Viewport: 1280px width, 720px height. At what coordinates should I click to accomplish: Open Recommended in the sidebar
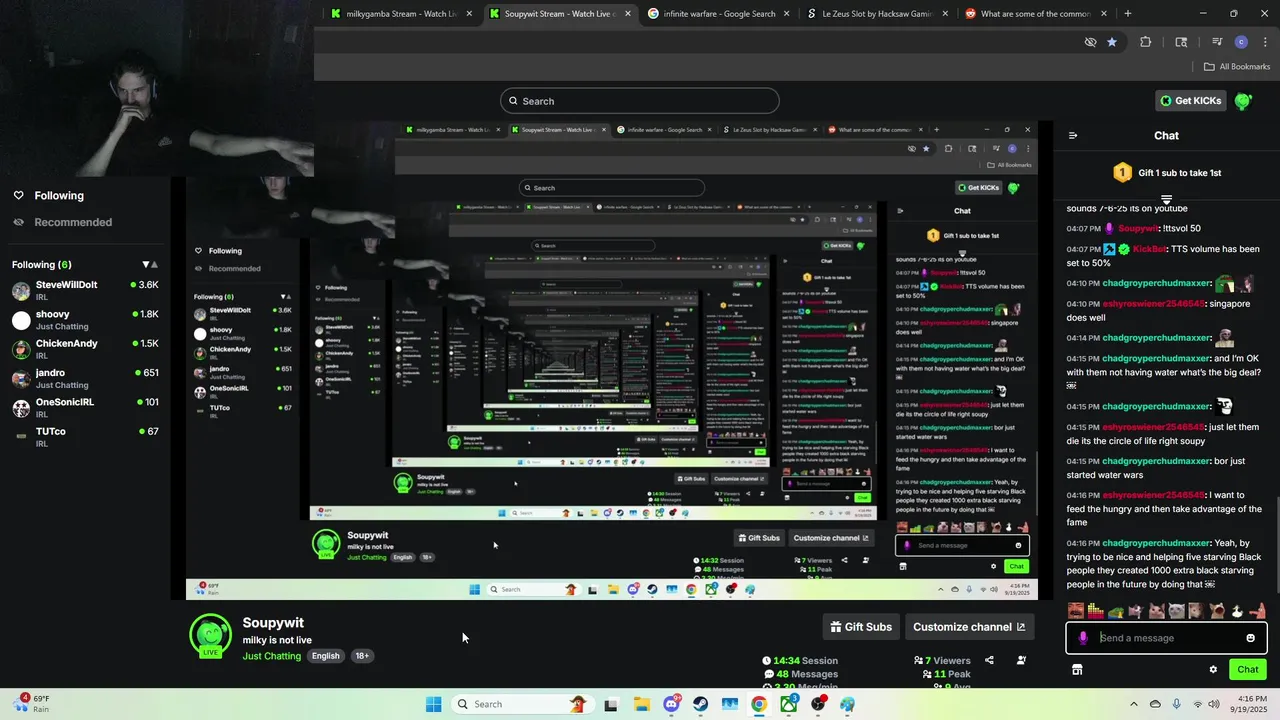[x=63, y=222]
